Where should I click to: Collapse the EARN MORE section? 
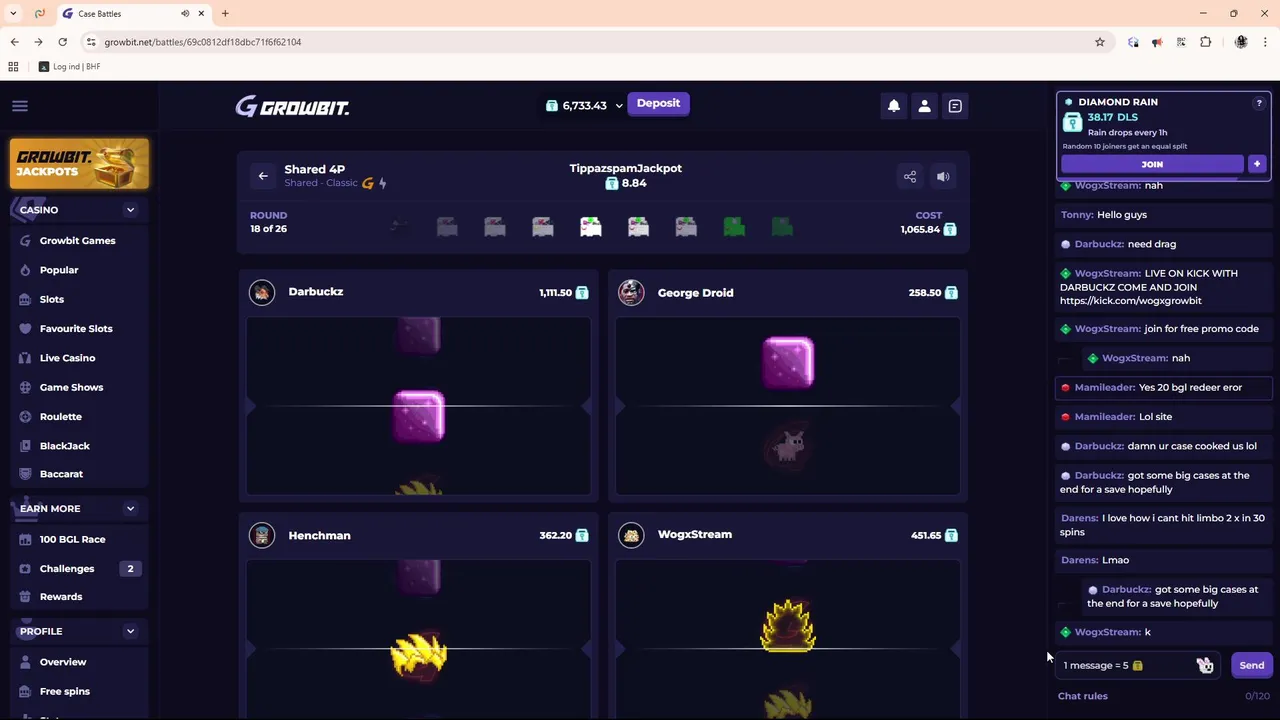[x=130, y=509]
